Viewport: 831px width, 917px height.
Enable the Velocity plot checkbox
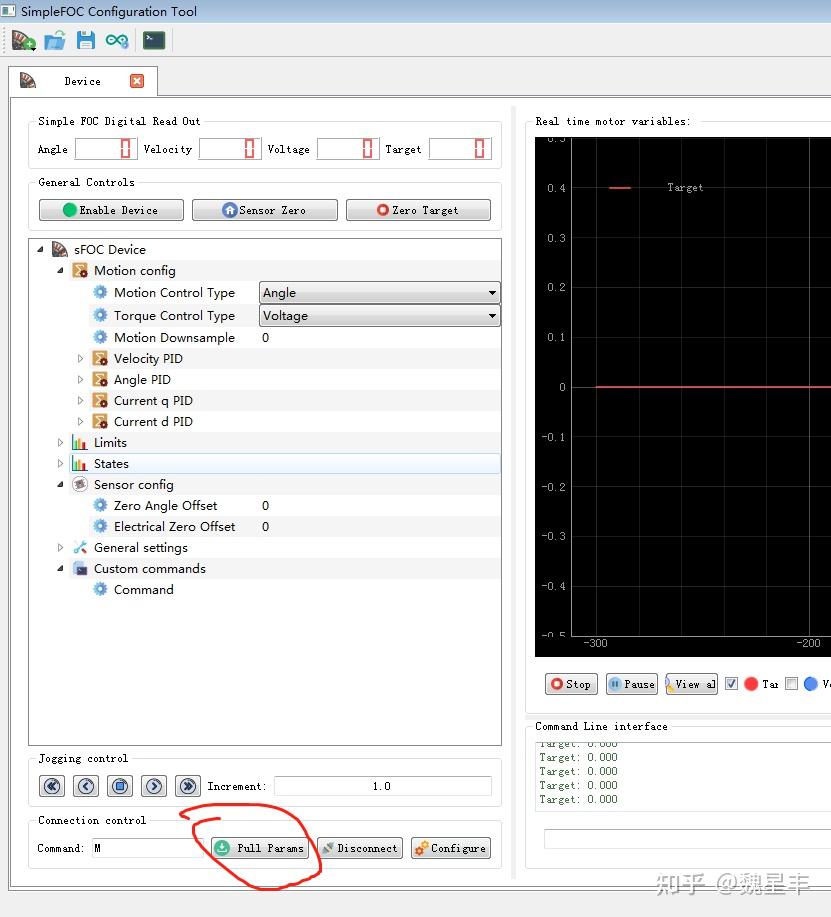click(792, 684)
